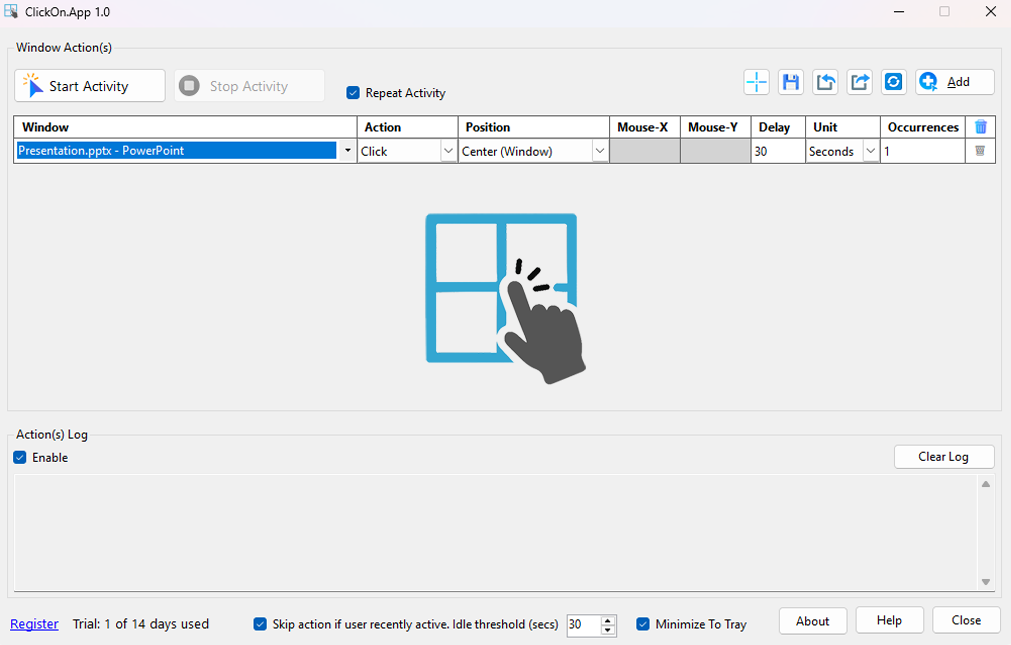This screenshot has height=645, width=1011.
Task: Click the Position column header
Action: (x=534, y=127)
